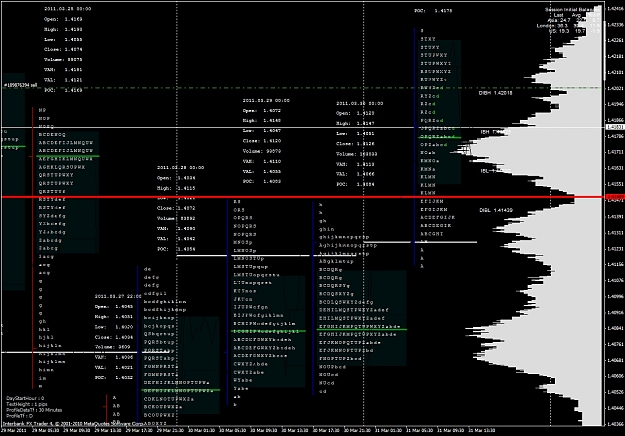Viewport: 625px width, 436px height.
Task: Select the 'High: 1.4115' value
Action: click(176, 188)
